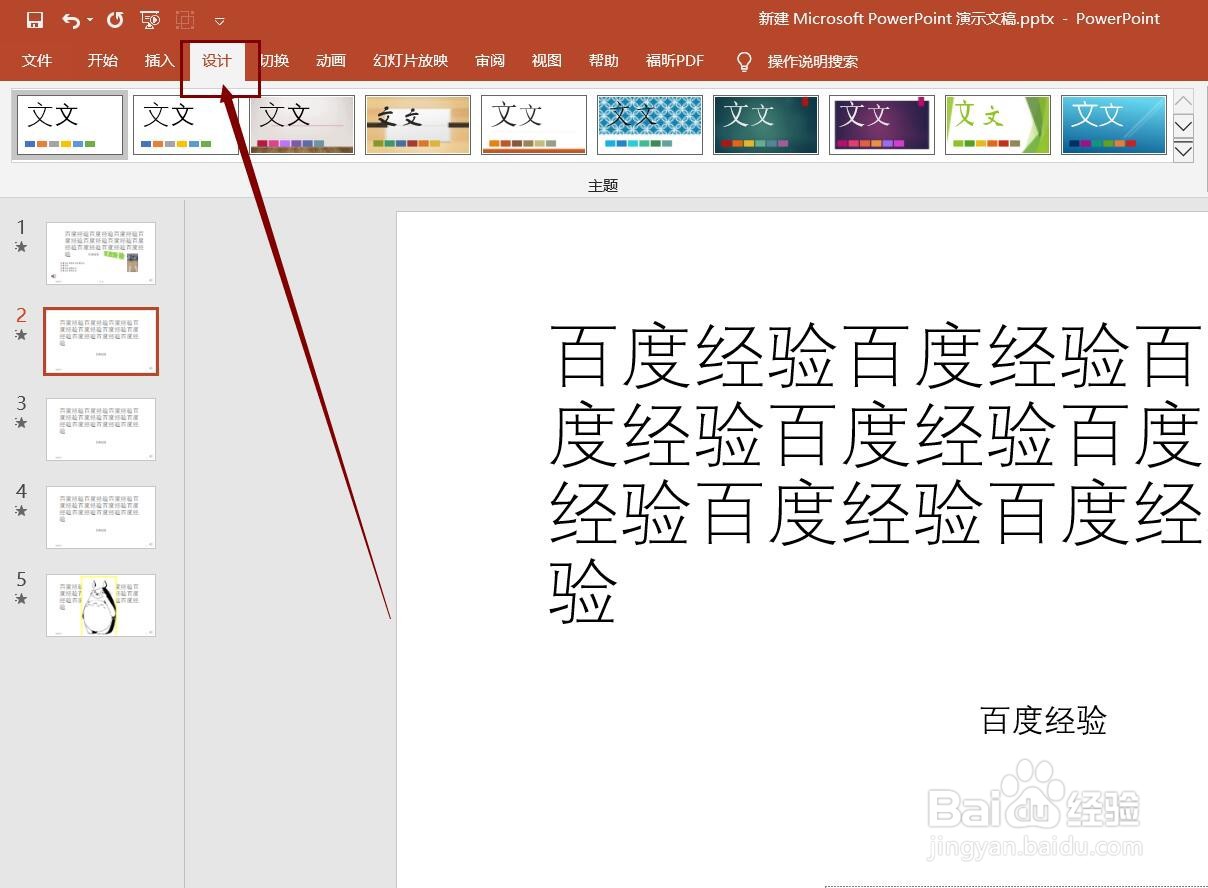
Task: Apply the purple 文文 theme
Action: point(882,124)
